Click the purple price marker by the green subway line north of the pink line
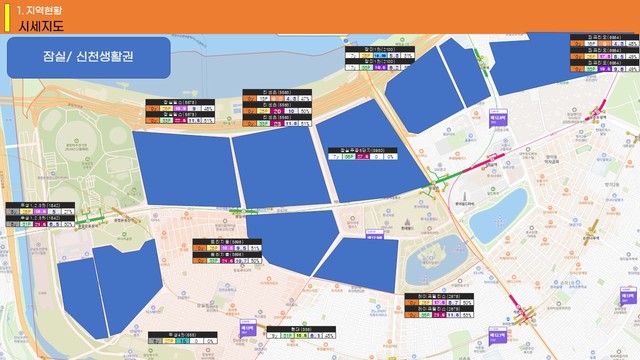This screenshot has width=640, height=360. [498, 118]
